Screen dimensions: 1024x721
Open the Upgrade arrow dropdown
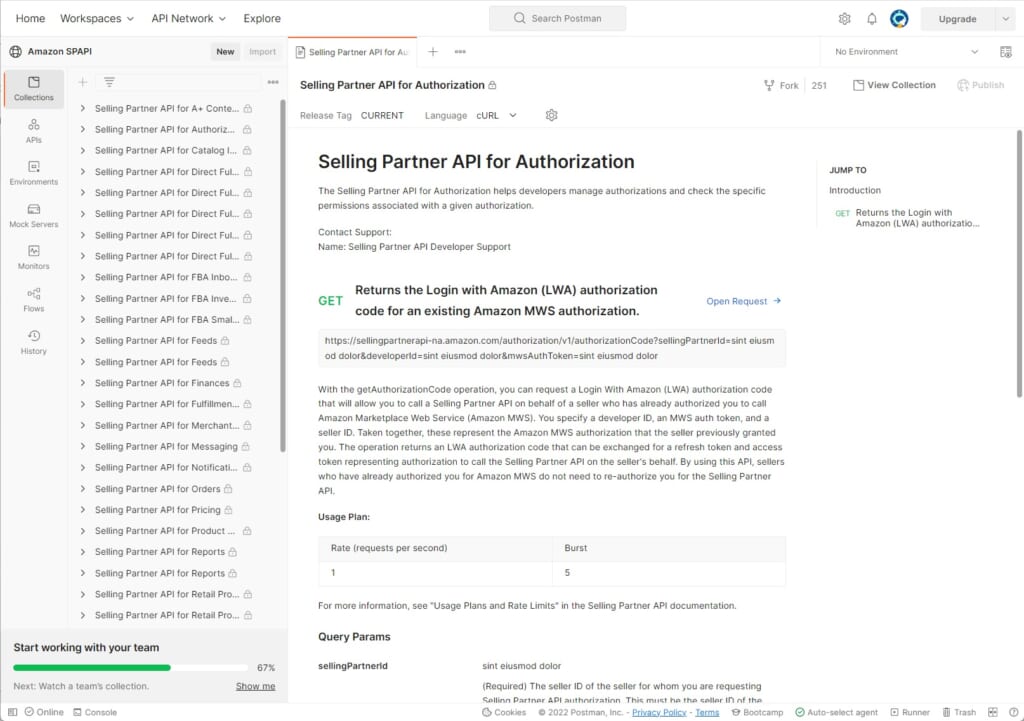1006,19
